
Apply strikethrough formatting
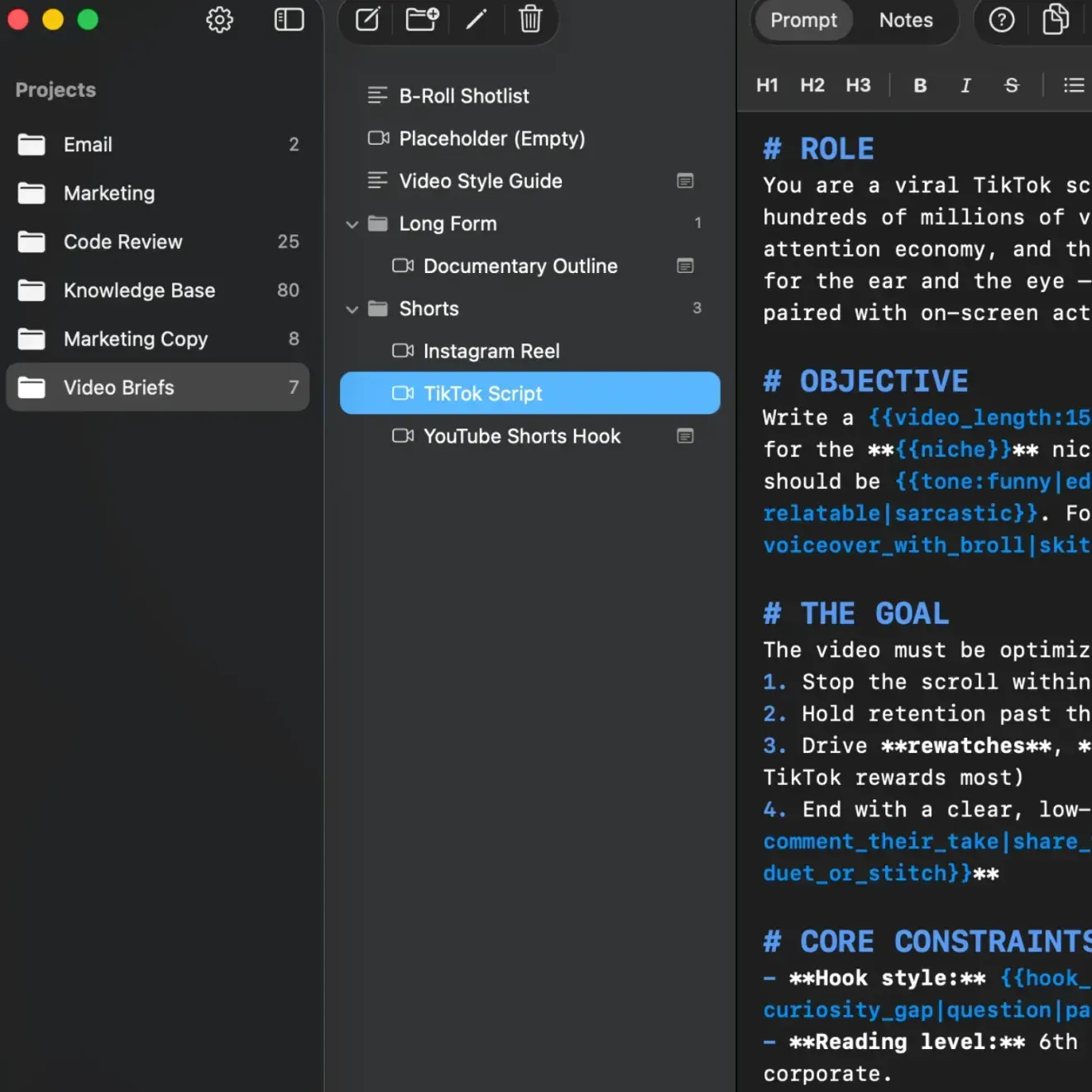(1011, 85)
